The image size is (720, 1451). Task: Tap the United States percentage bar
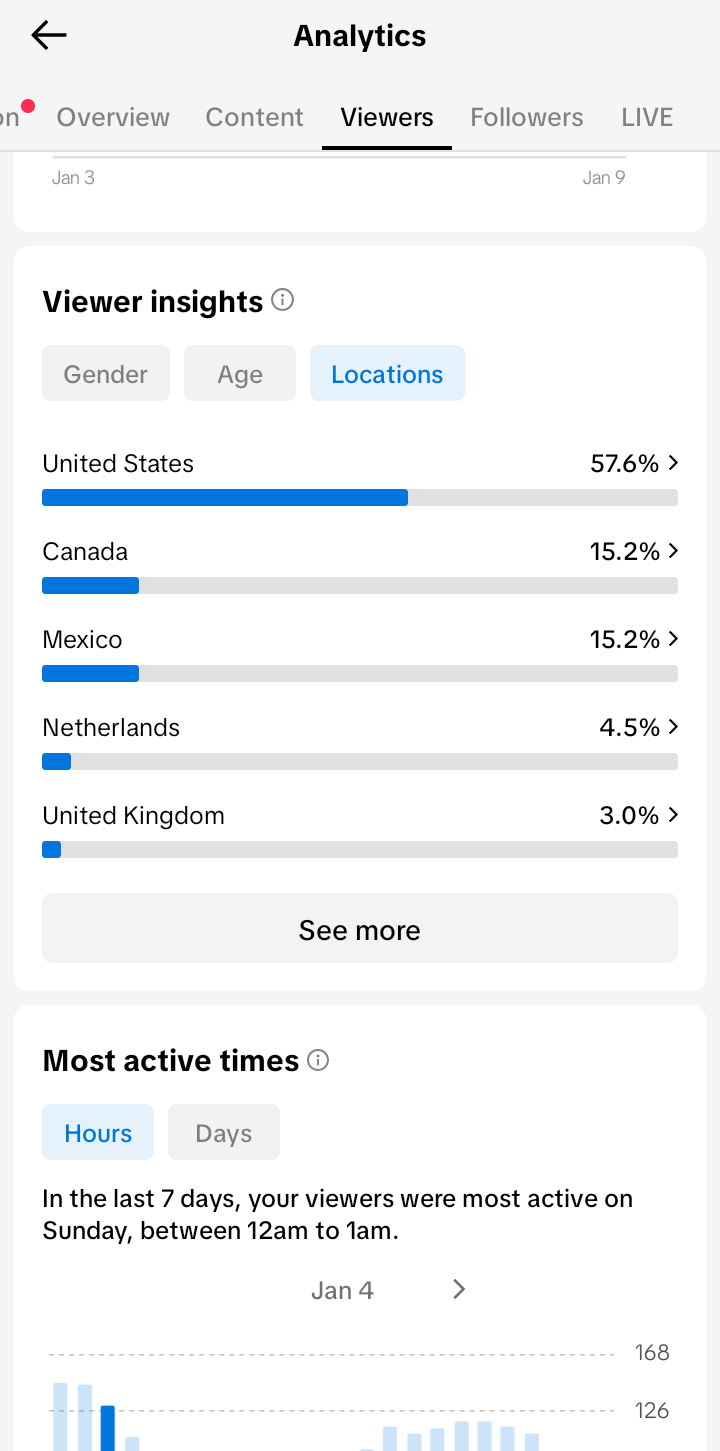pos(360,498)
